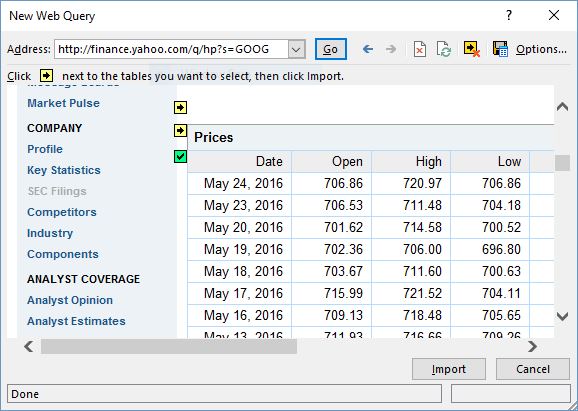Select the yellow arrow beside Prices heading
The image size is (578, 411).
[x=180, y=130]
